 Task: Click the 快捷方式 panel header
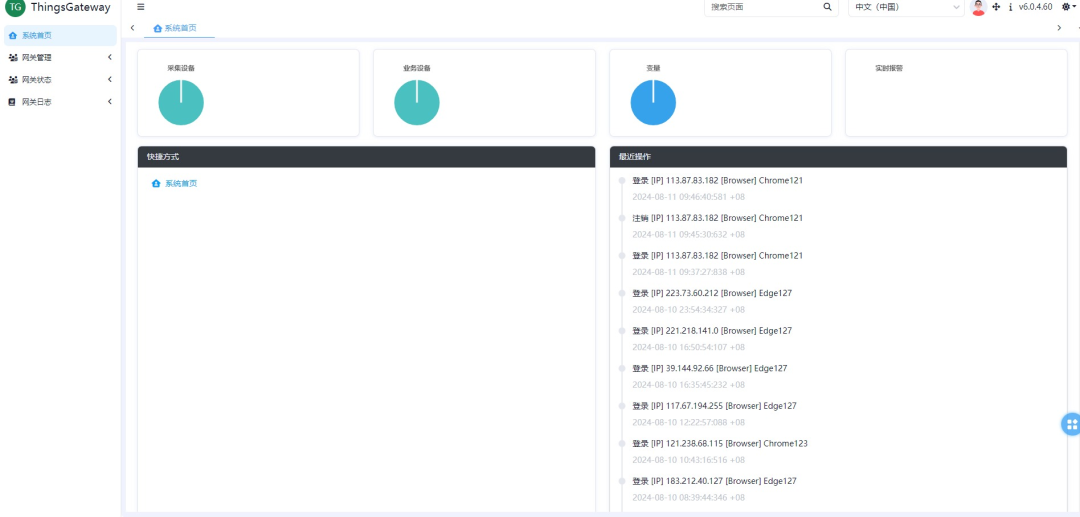point(366,157)
